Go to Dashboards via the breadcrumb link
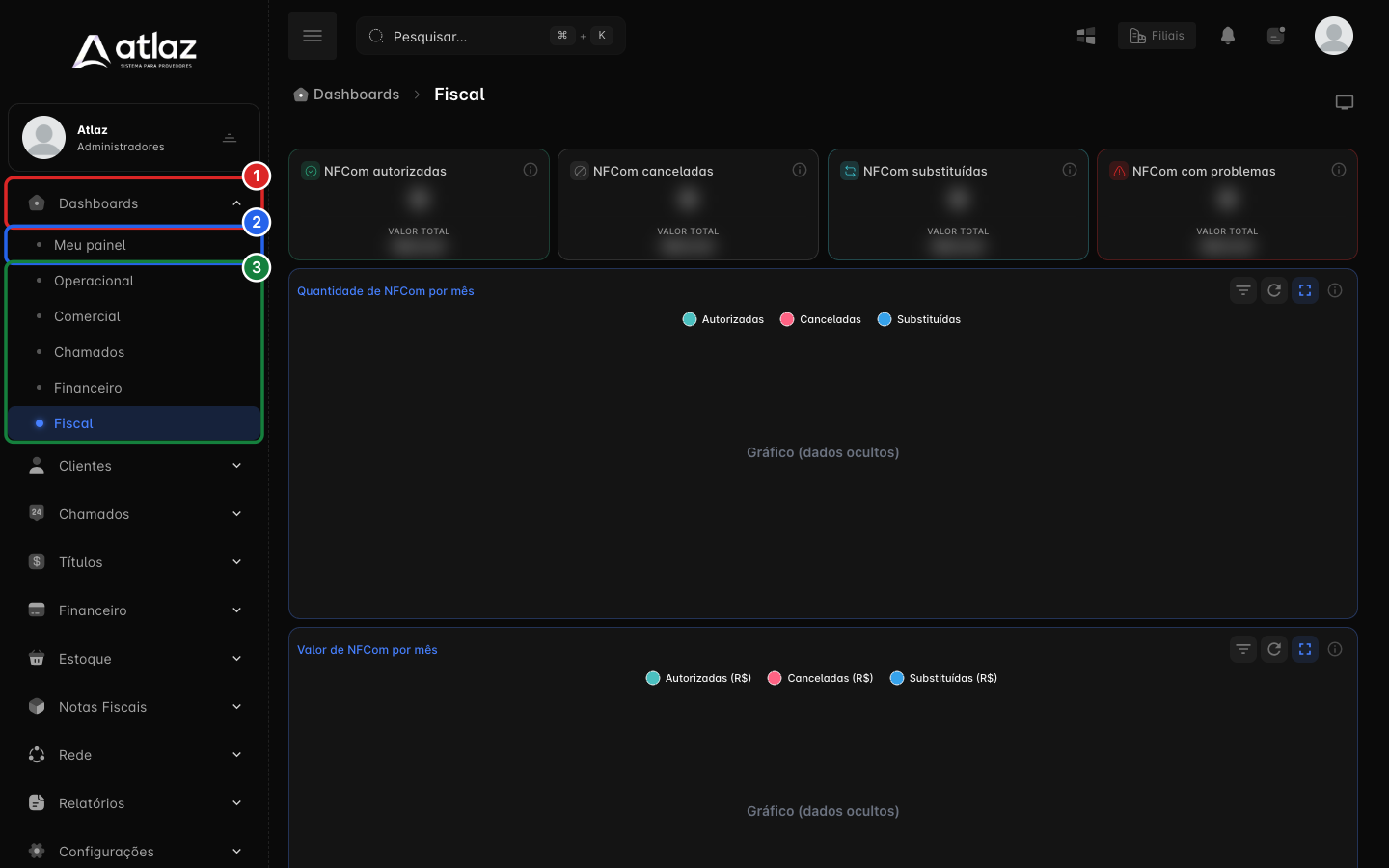Viewport: 1389px width, 868px height. (x=346, y=95)
